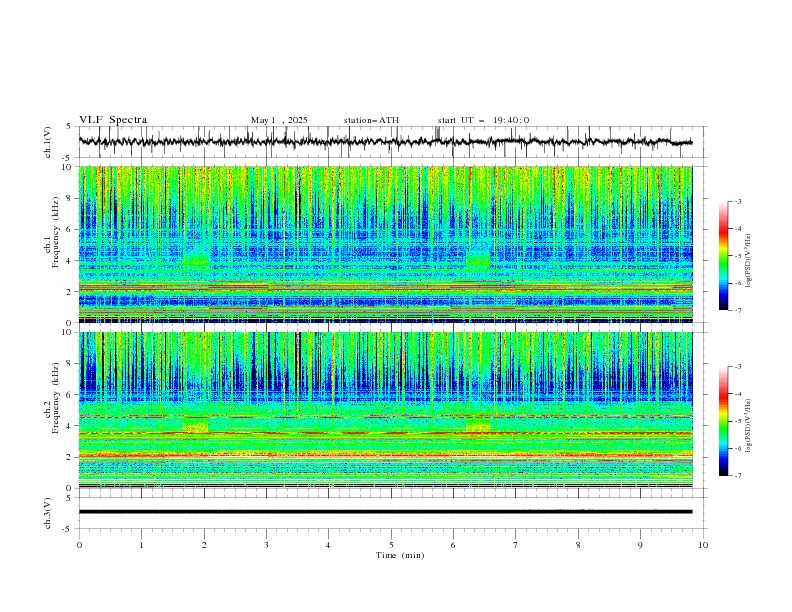
Task: Click the ch.2 spectrogram color scale bar
Action: [724, 421]
